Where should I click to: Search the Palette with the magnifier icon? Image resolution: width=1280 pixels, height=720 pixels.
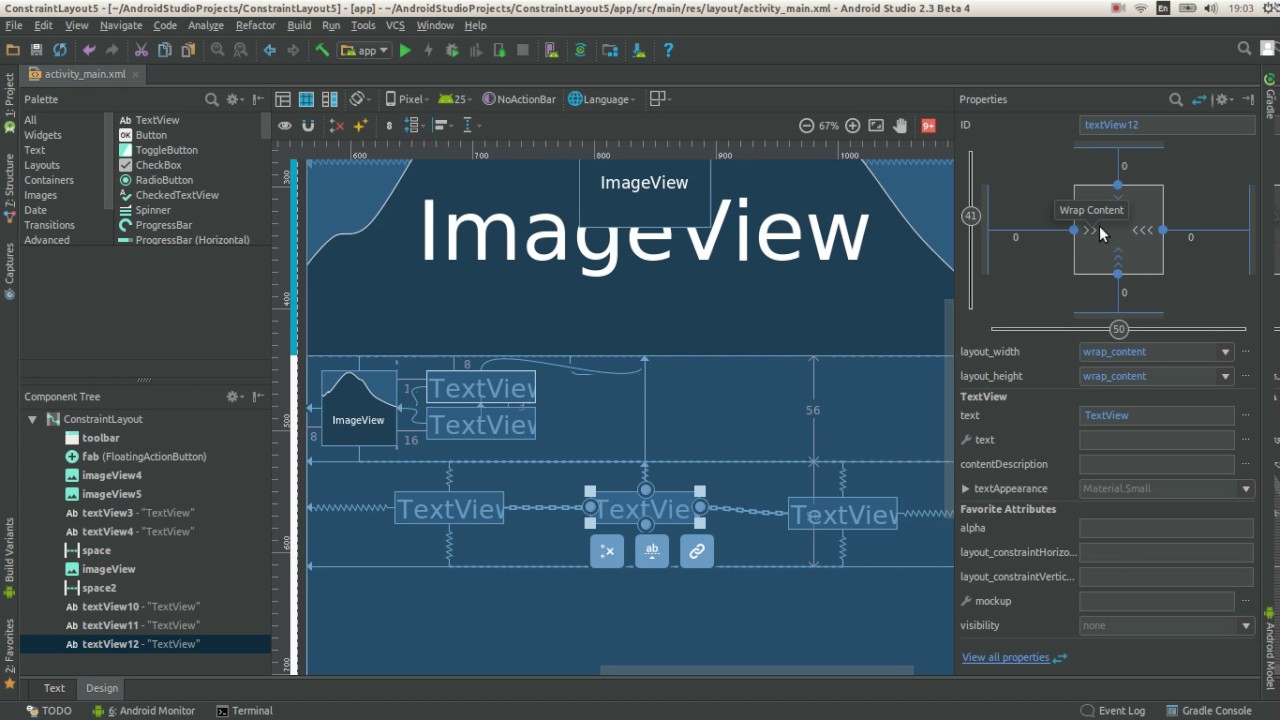(x=212, y=99)
